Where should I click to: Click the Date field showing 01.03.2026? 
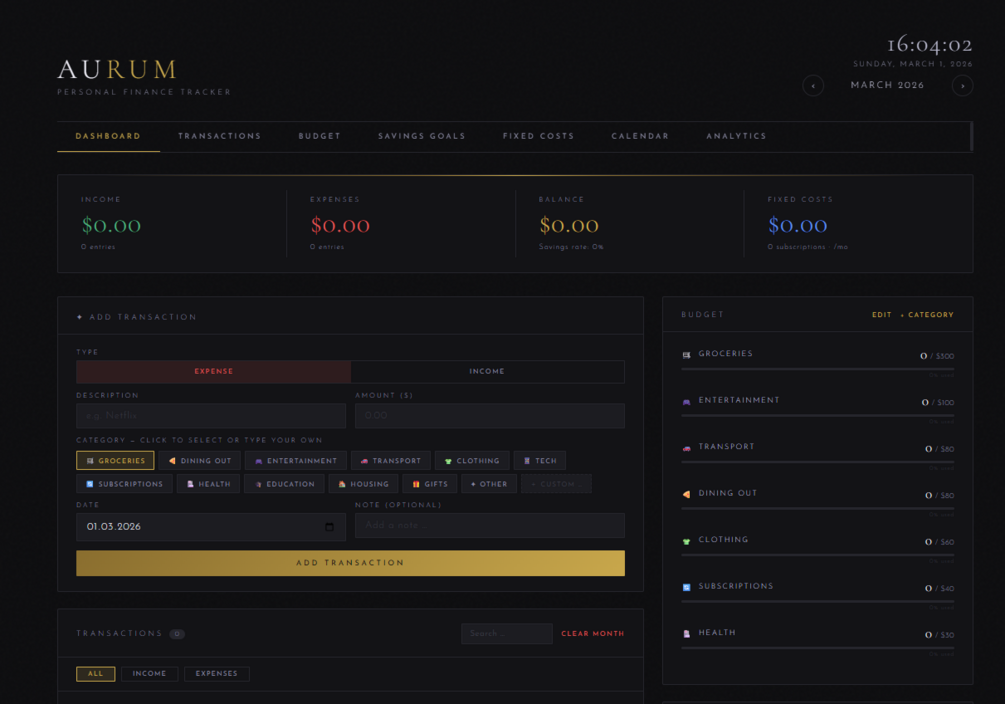click(x=211, y=527)
